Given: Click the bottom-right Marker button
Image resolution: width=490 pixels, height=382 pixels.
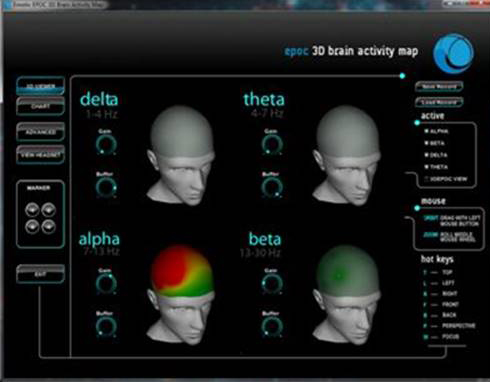Looking at the screenshot, I should pos(49,227).
